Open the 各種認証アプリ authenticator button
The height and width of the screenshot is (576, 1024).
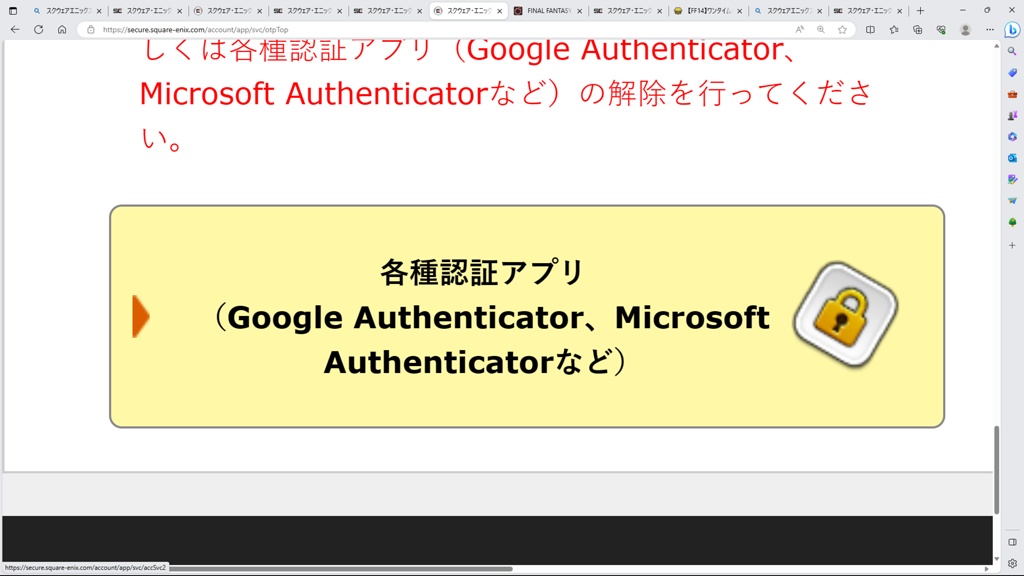526,316
